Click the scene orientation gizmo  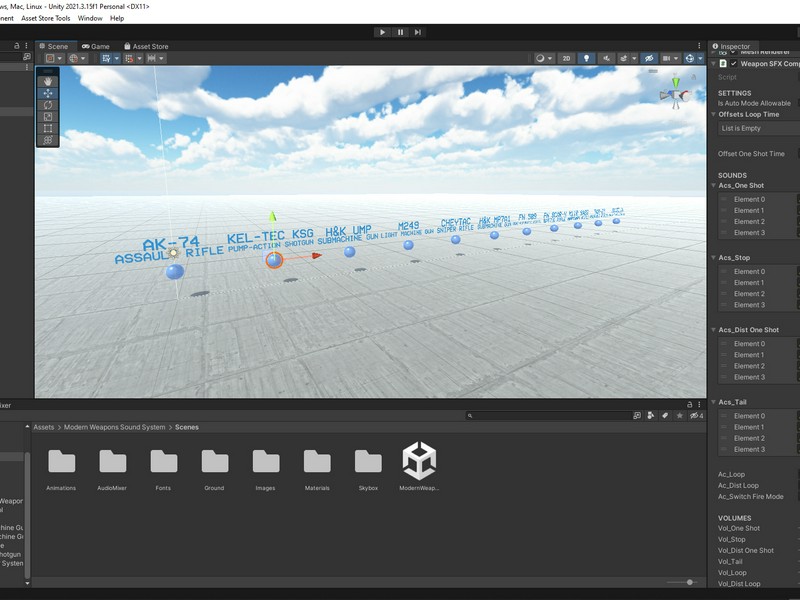point(675,93)
